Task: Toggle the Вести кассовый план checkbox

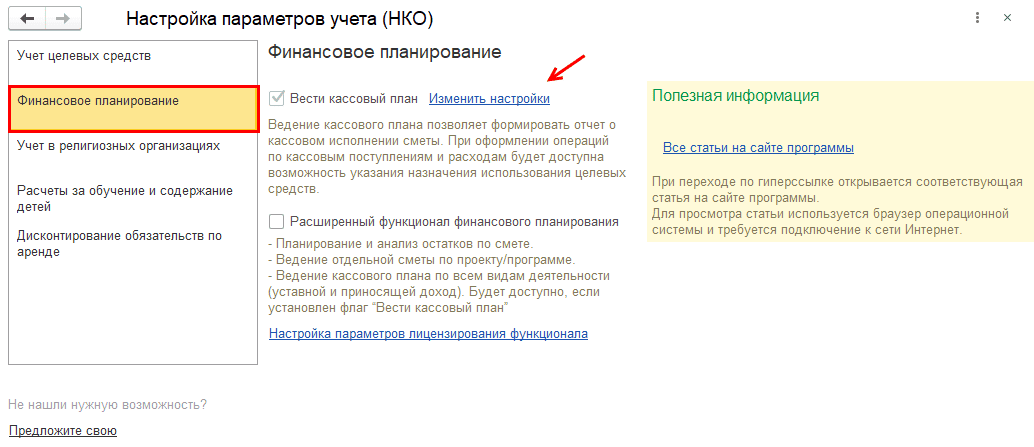Action: tap(277, 99)
